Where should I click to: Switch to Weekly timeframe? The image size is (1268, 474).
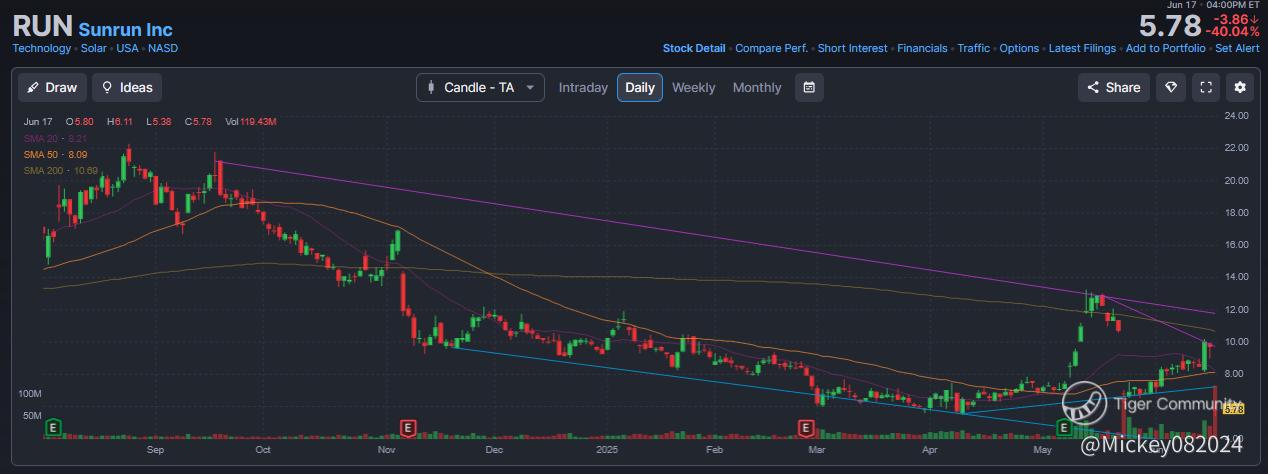(x=693, y=87)
